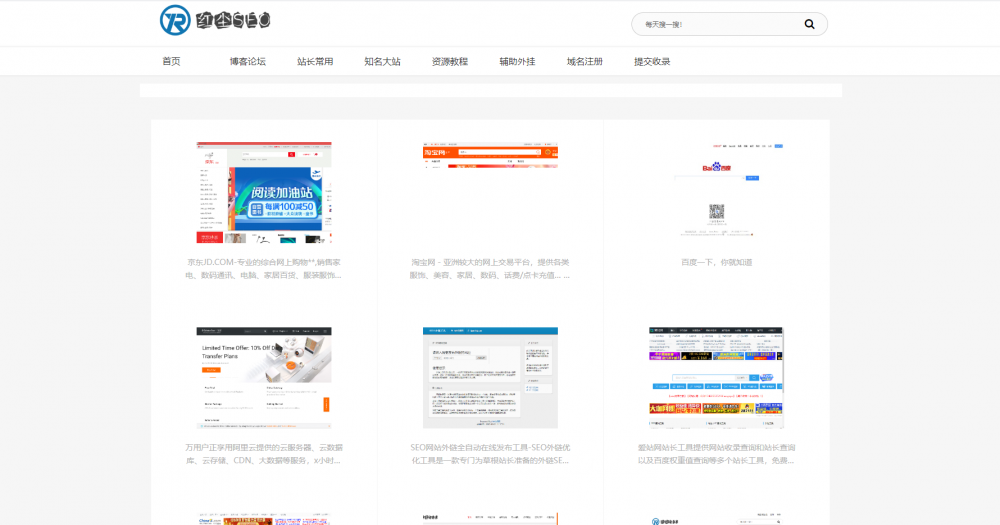
Task: Open the 资源教程 navigation item
Action: 450,61
